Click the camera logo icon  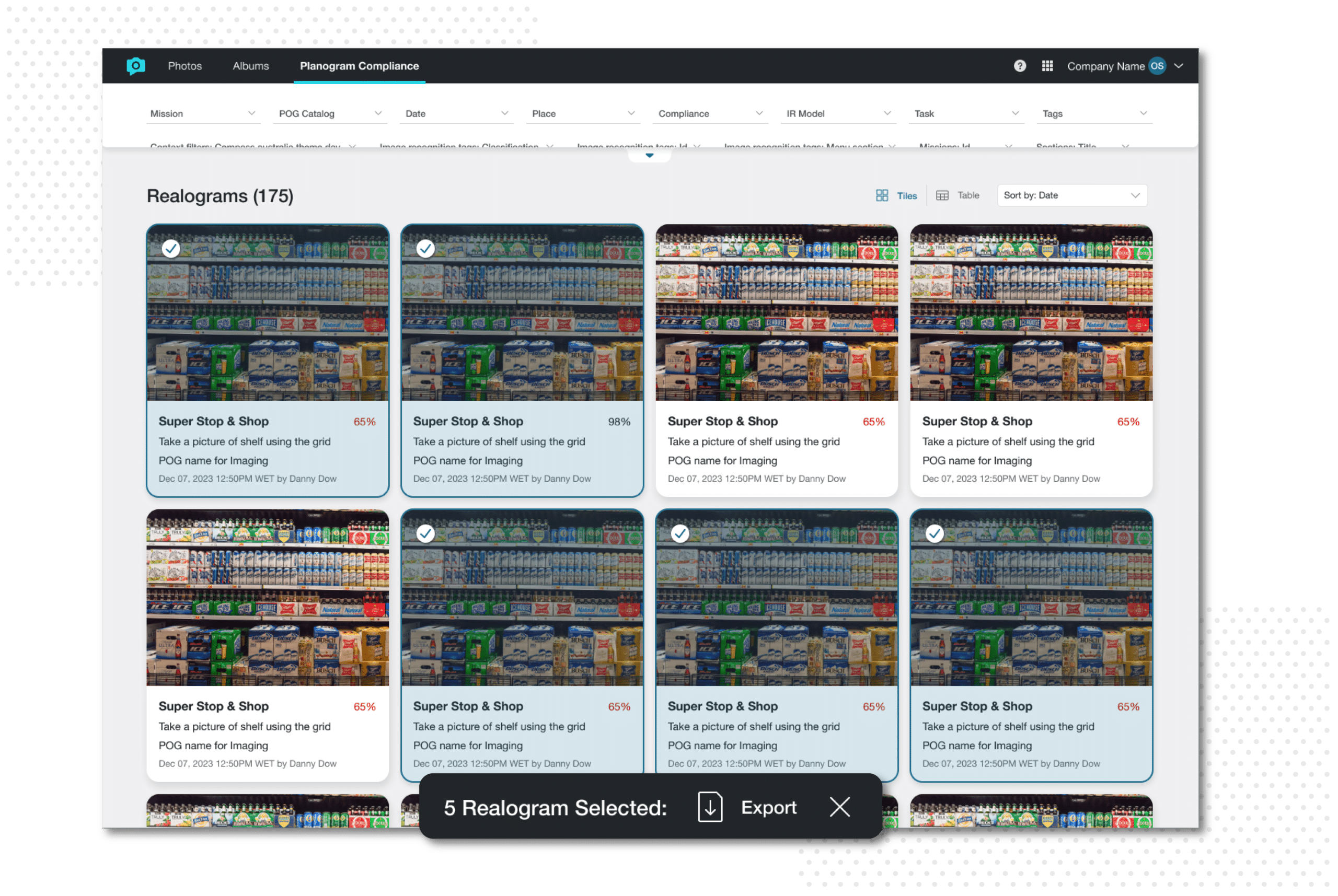(135, 66)
